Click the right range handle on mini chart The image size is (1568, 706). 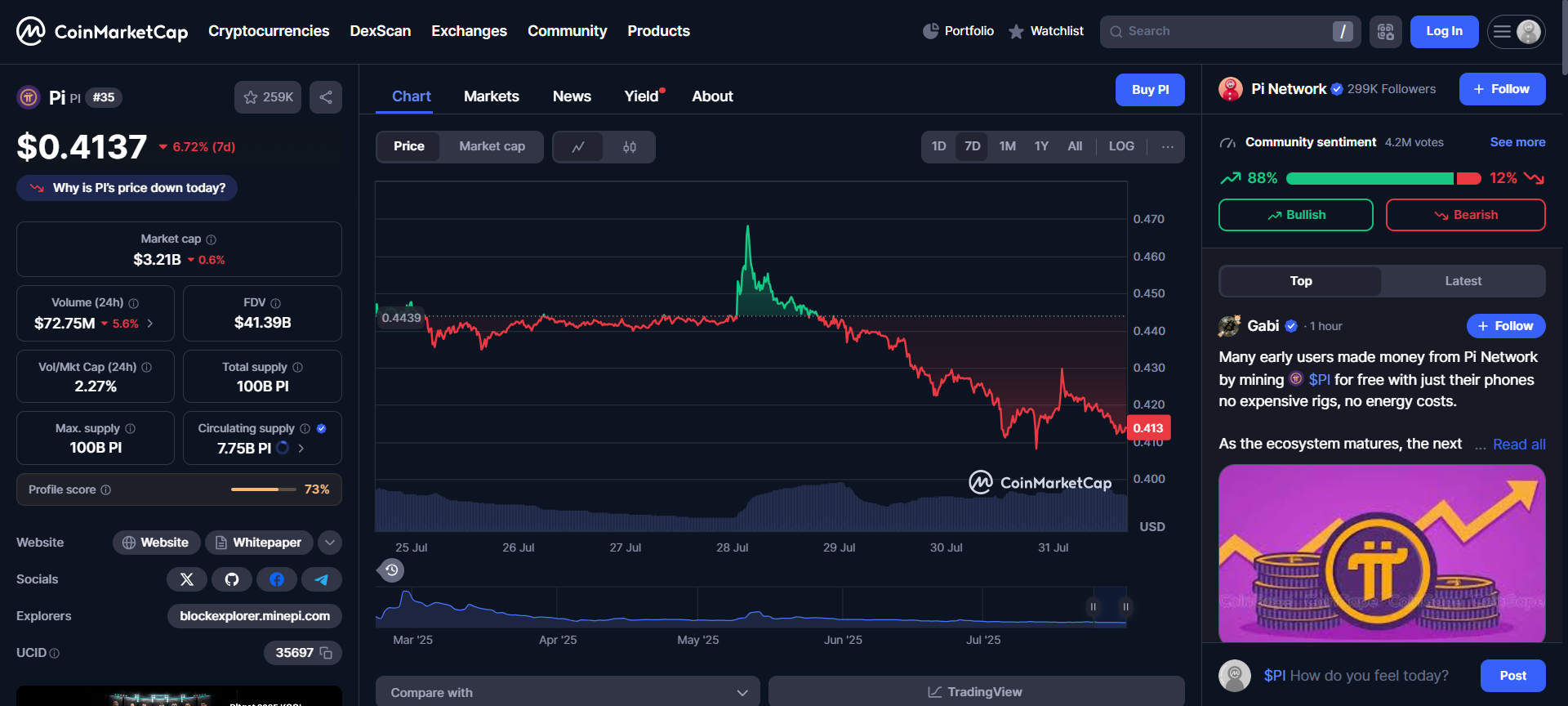[x=1125, y=606]
